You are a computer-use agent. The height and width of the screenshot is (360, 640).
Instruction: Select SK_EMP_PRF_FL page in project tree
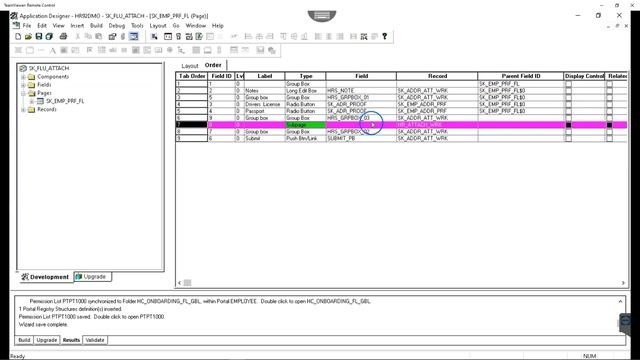pos(65,101)
